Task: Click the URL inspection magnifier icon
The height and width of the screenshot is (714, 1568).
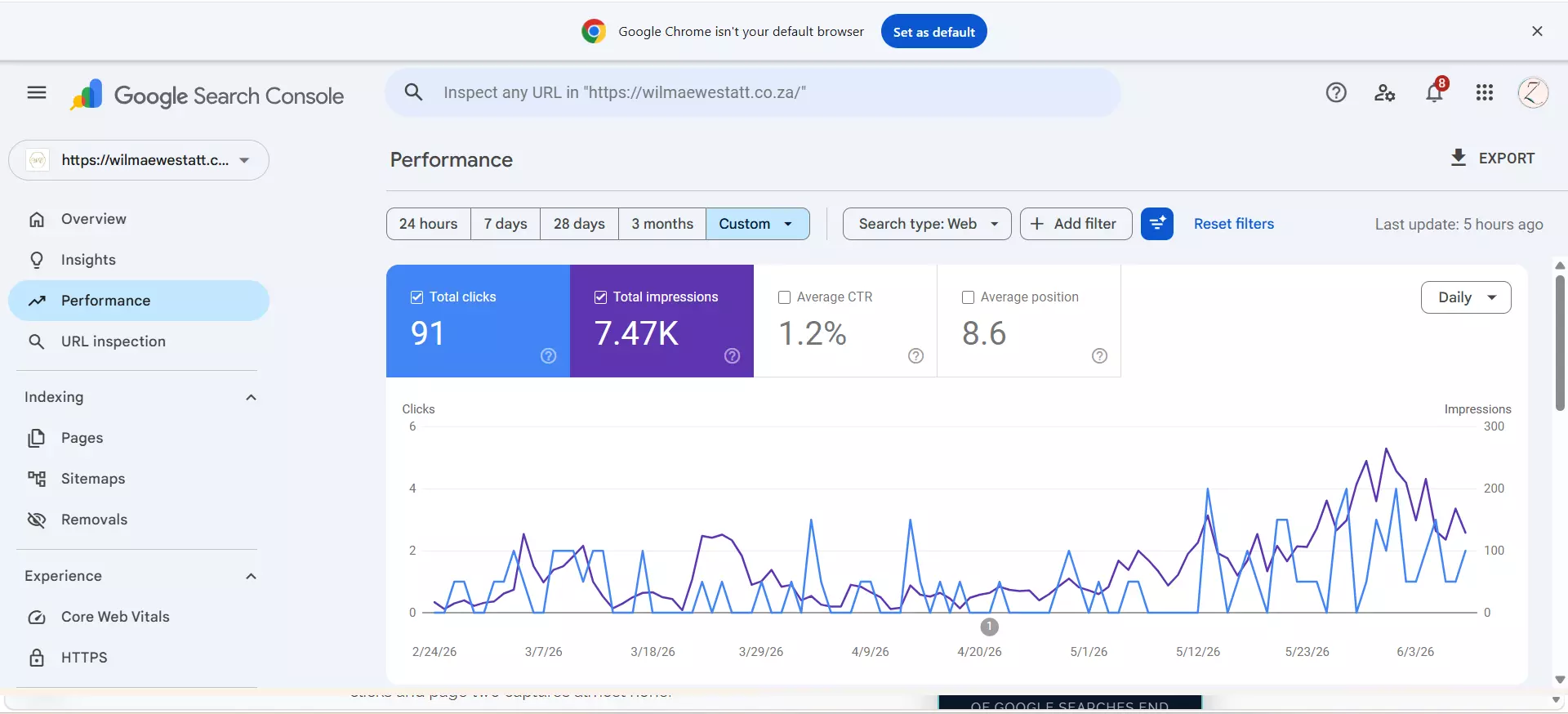Action: [x=37, y=341]
